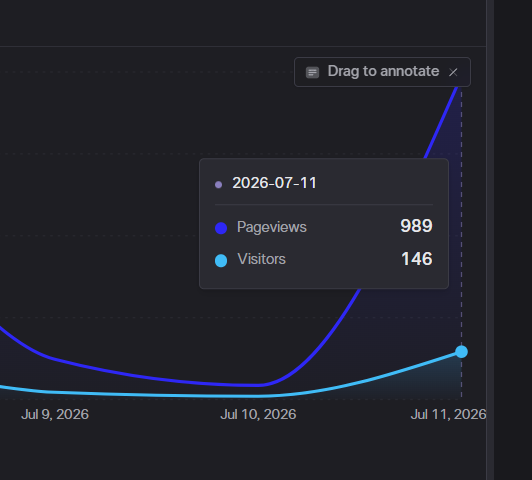
Task: Click the dark blue Pageviews color dot
Action: 221,228
